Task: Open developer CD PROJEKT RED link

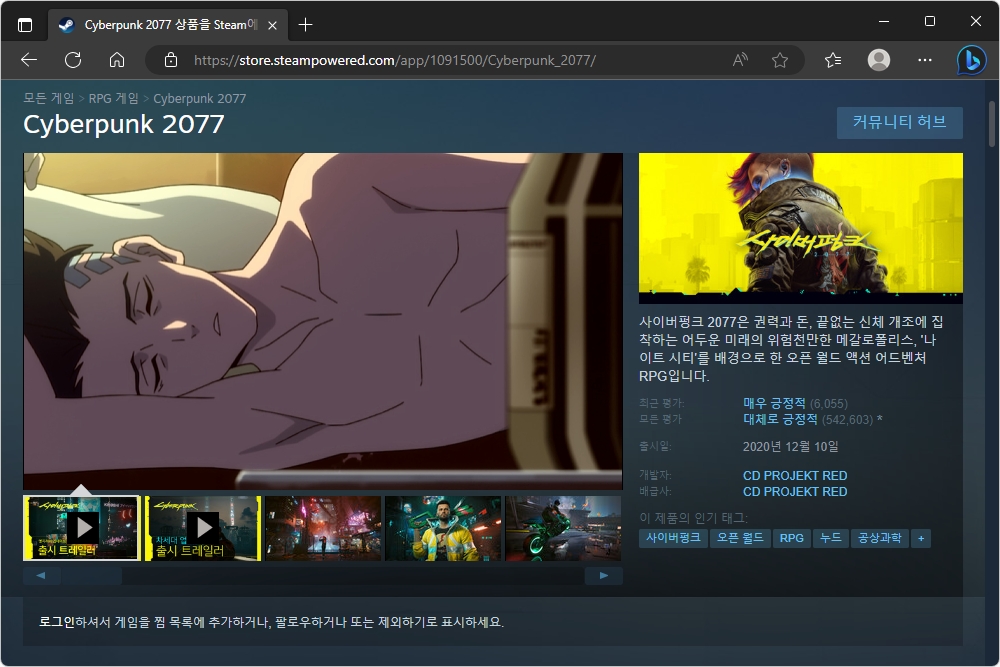Action: 795,476
